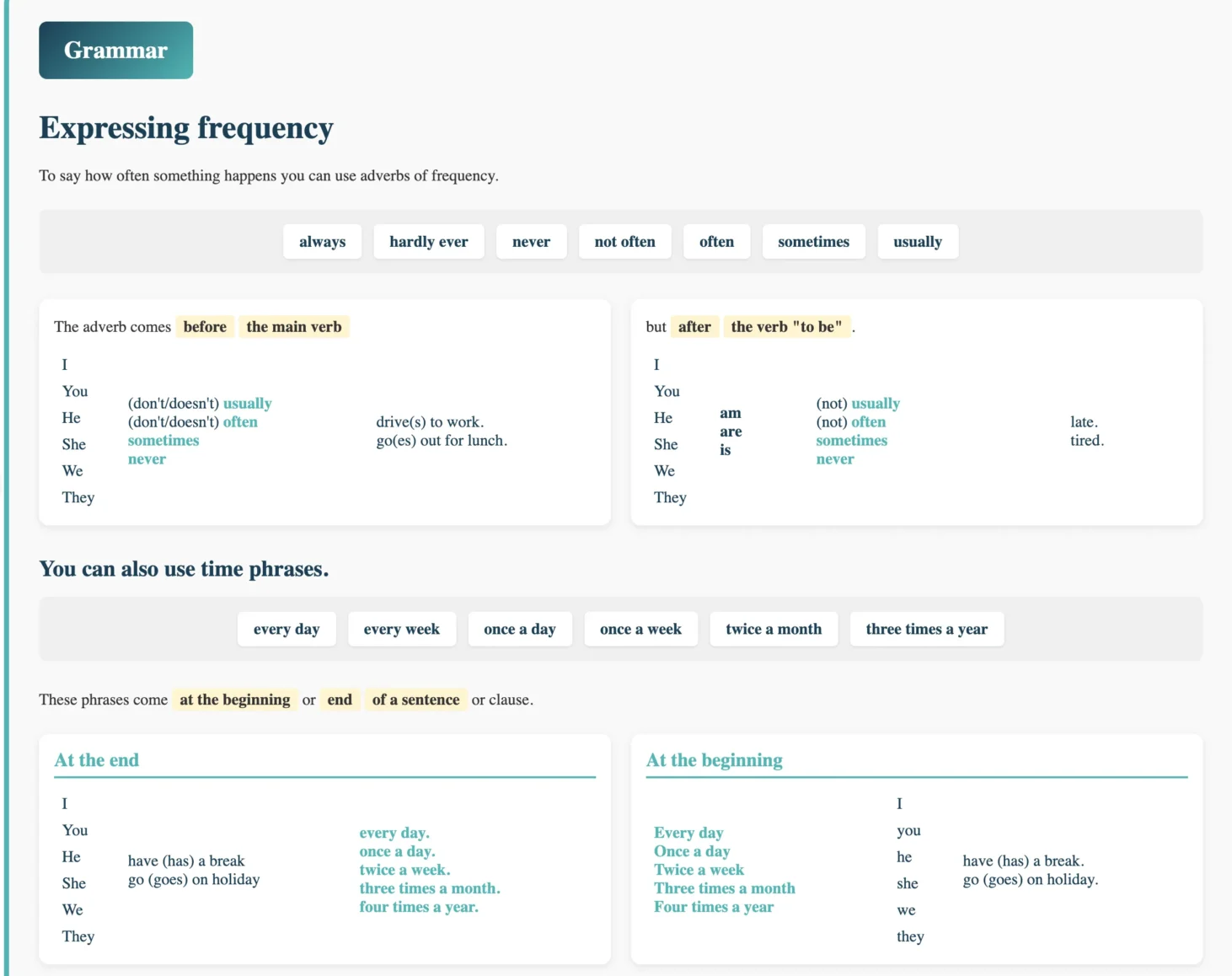Screen dimensions: 1232x976
Task: Click lowercase pronoun "they" in At the beginning card
Action: tap(910, 936)
